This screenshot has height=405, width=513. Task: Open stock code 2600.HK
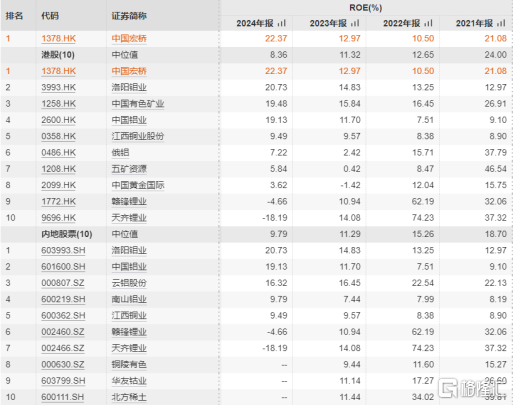[x=59, y=120]
